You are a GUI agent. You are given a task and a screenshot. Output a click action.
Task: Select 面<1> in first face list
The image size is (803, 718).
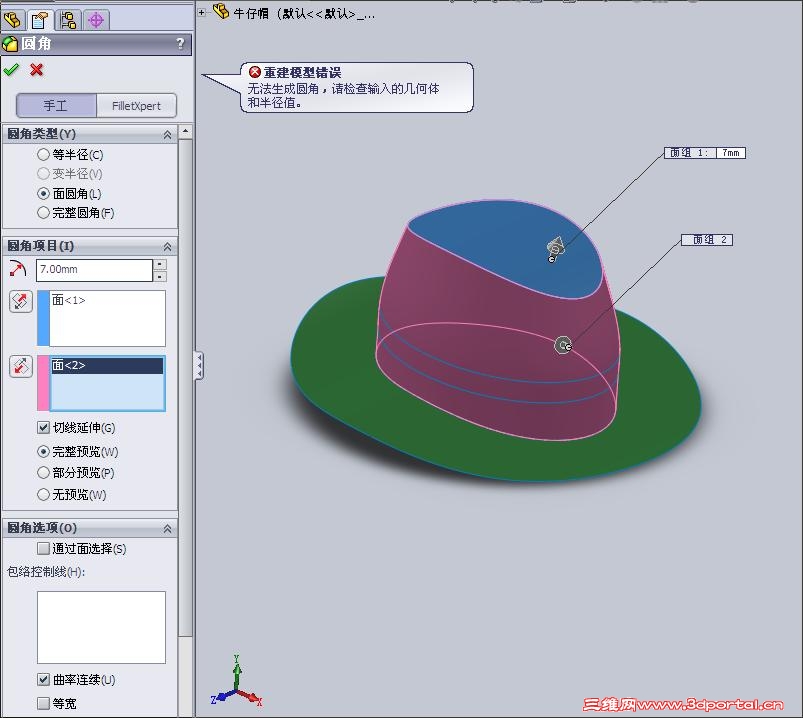[69, 300]
